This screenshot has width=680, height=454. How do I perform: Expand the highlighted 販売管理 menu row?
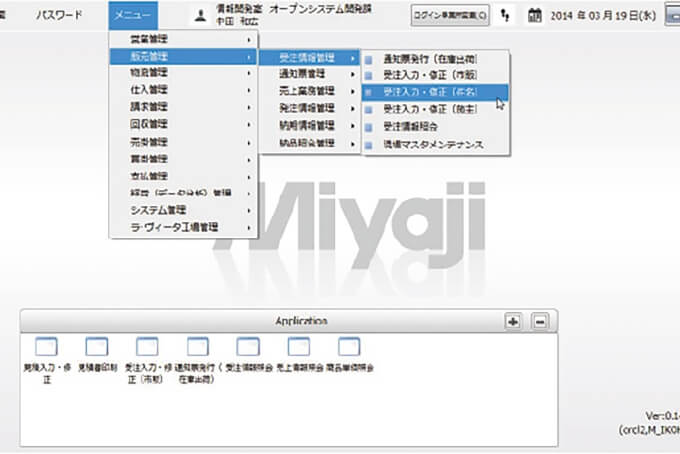click(184, 56)
